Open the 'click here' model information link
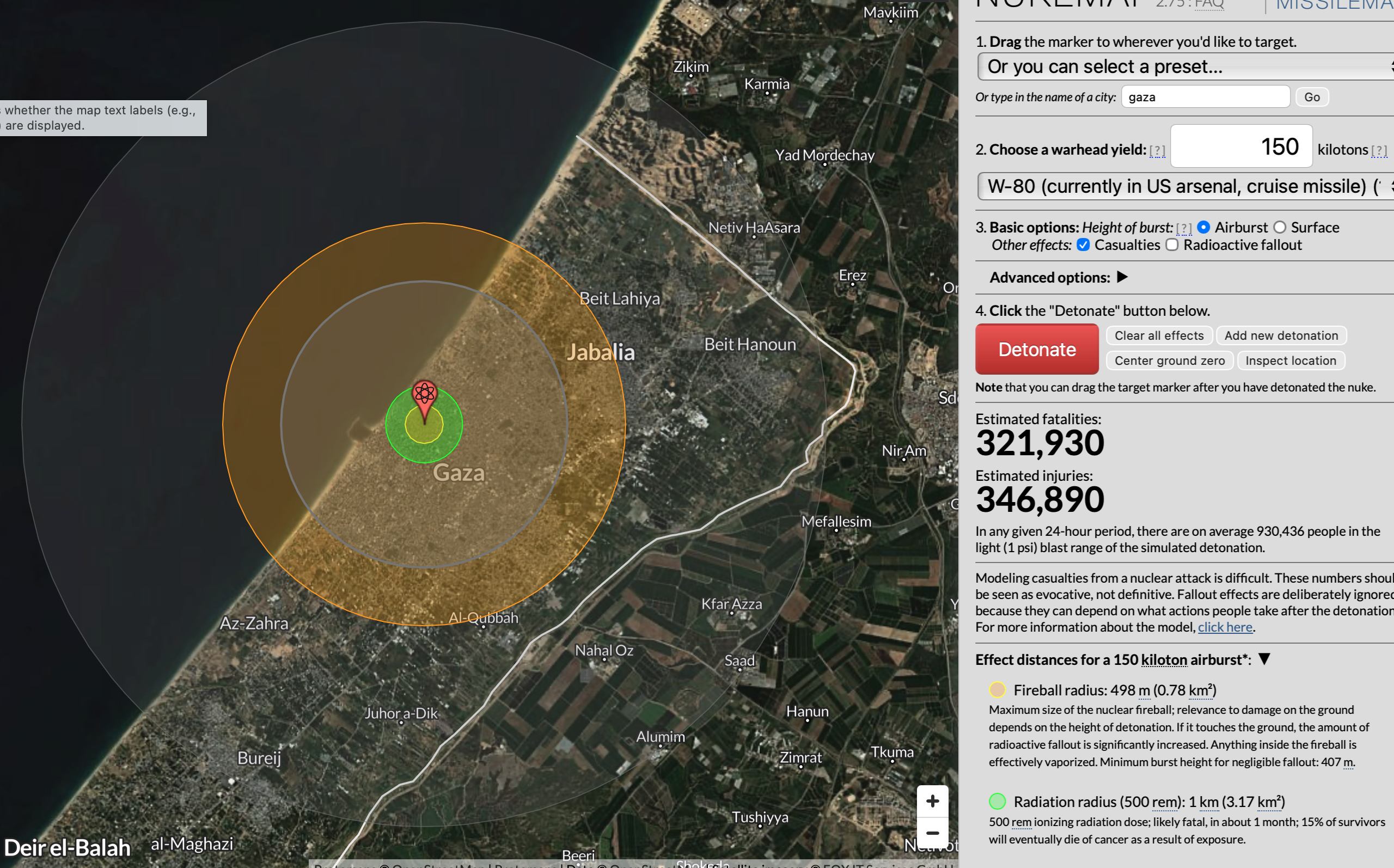 point(1225,627)
